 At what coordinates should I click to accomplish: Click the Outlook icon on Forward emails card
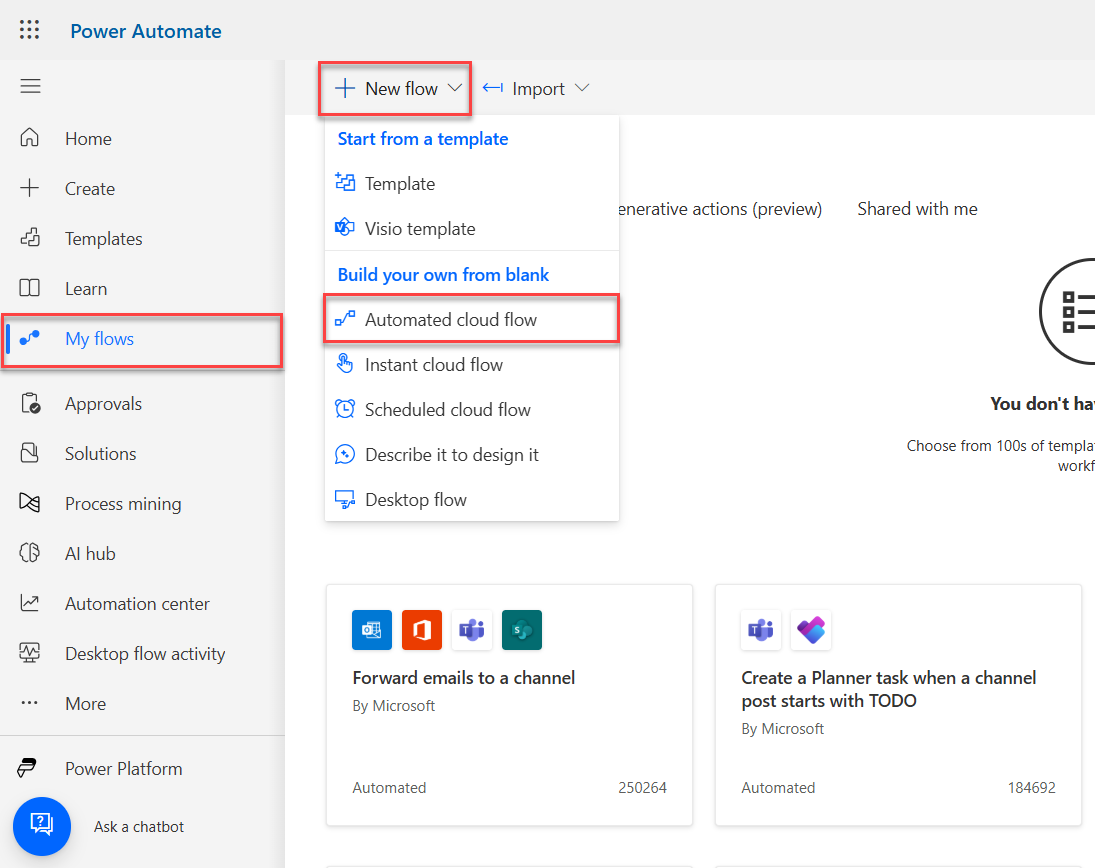tap(372, 630)
